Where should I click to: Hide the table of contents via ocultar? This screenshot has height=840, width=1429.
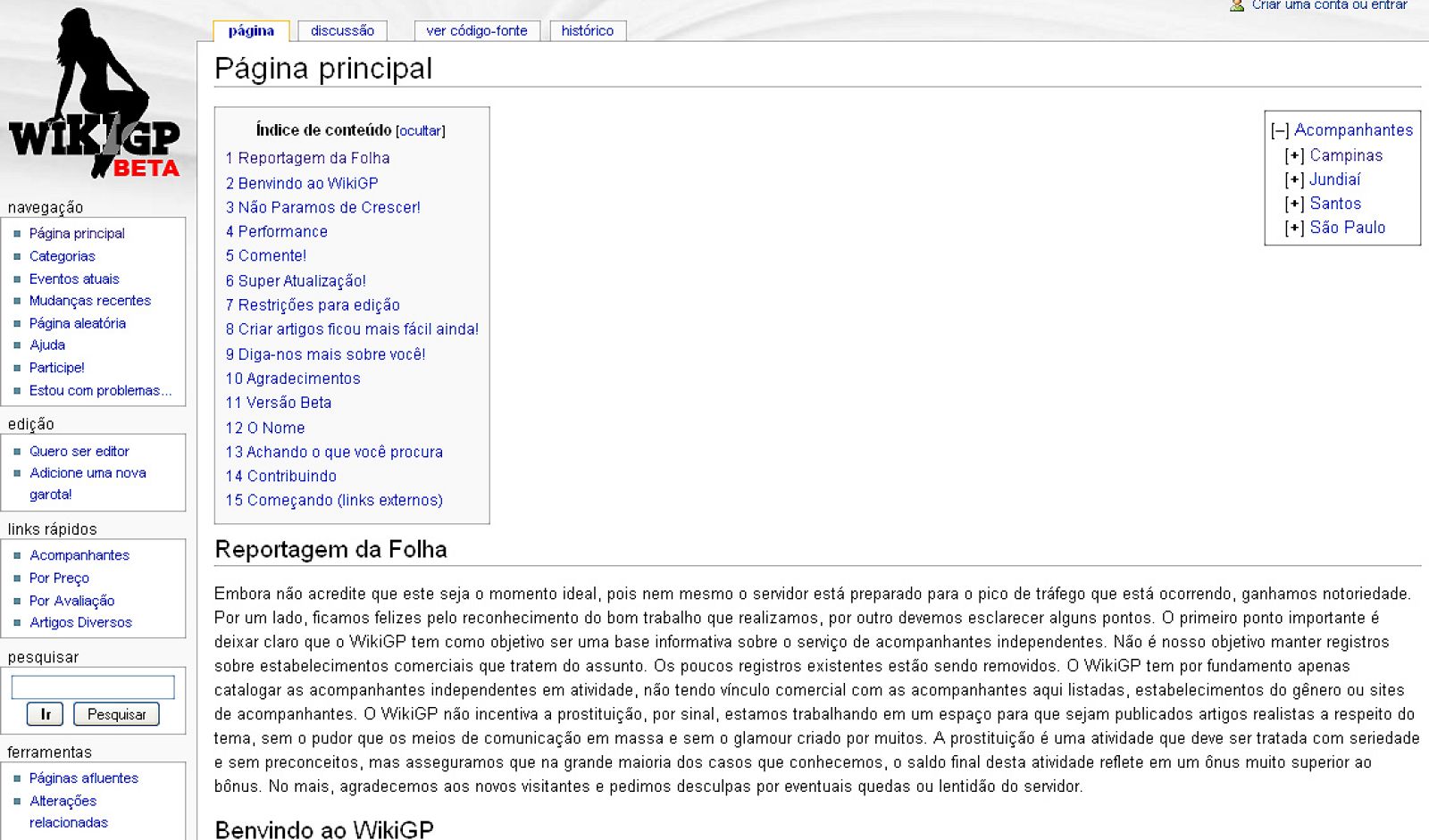(x=420, y=130)
